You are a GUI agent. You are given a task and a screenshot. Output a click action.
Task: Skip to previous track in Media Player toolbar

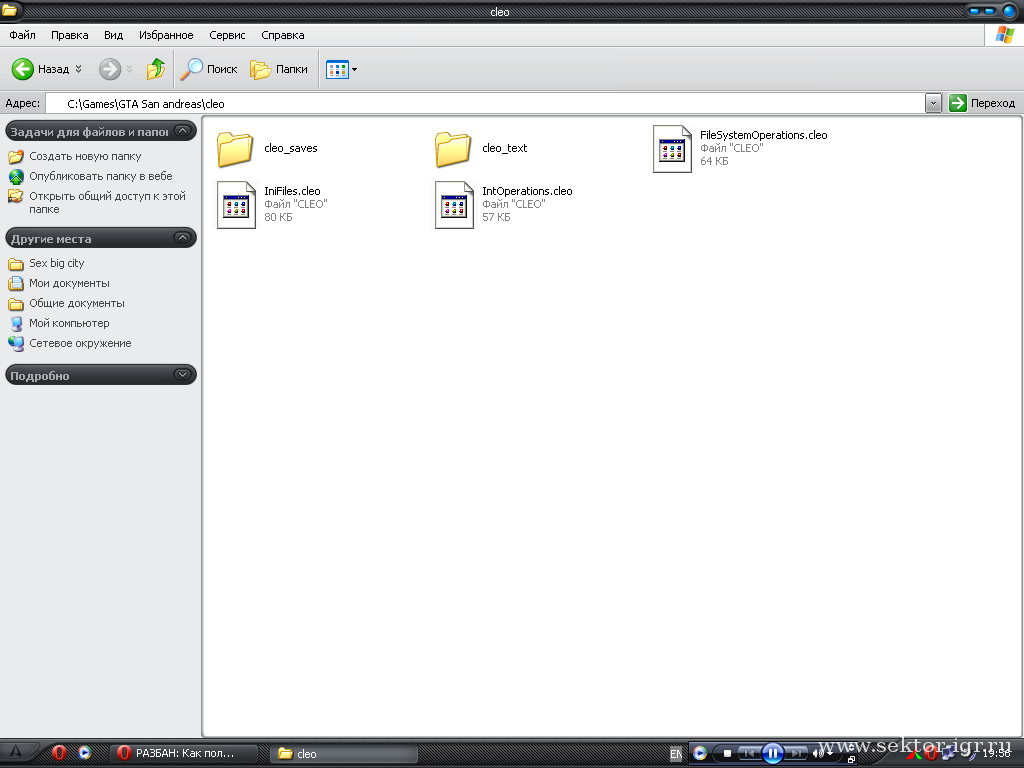click(750, 754)
